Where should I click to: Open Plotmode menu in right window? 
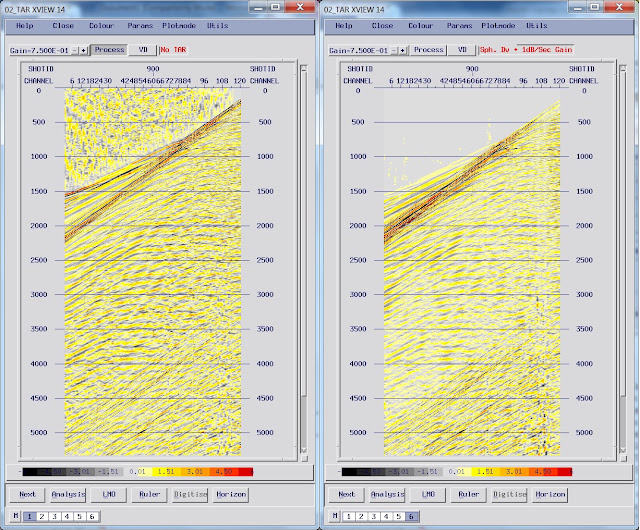point(498,26)
